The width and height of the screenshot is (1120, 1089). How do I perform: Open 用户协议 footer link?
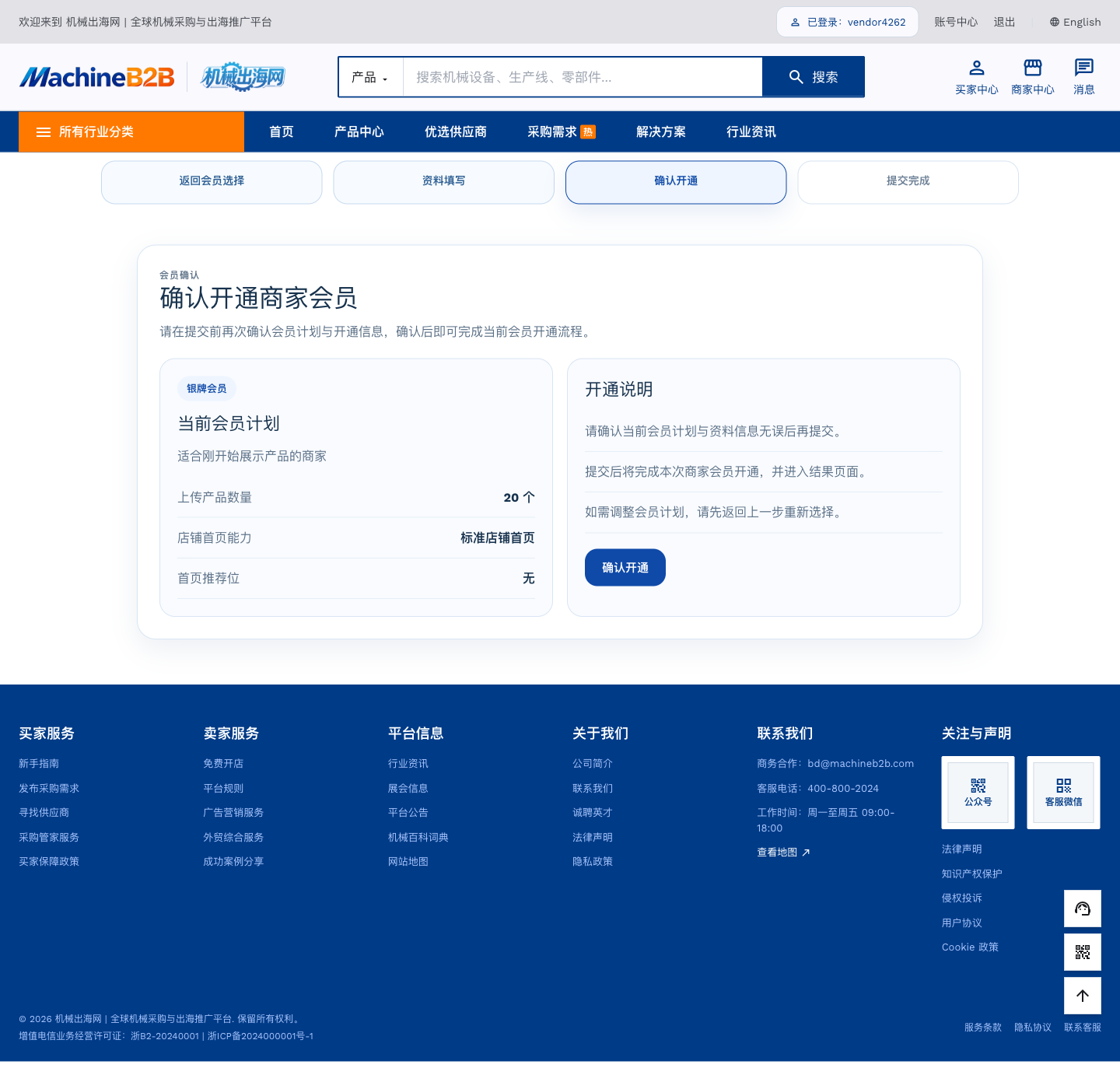pos(962,923)
